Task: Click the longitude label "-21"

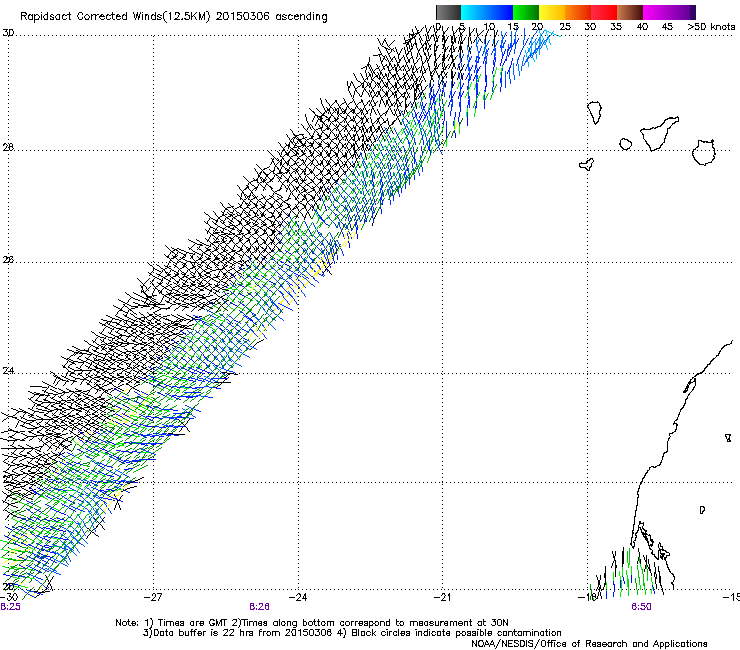Action: [443, 597]
